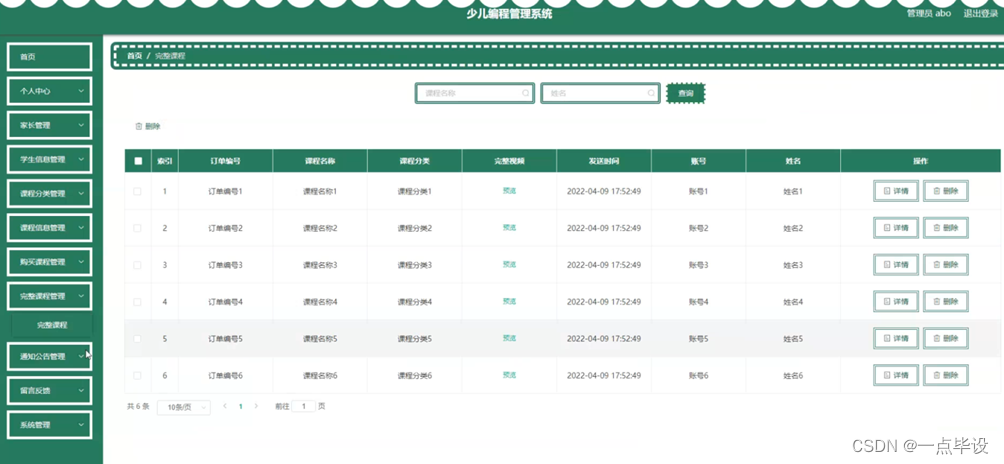Click the 订单编号4 cell
This screenshot has height=464, width=1004.
pos(225,301)
